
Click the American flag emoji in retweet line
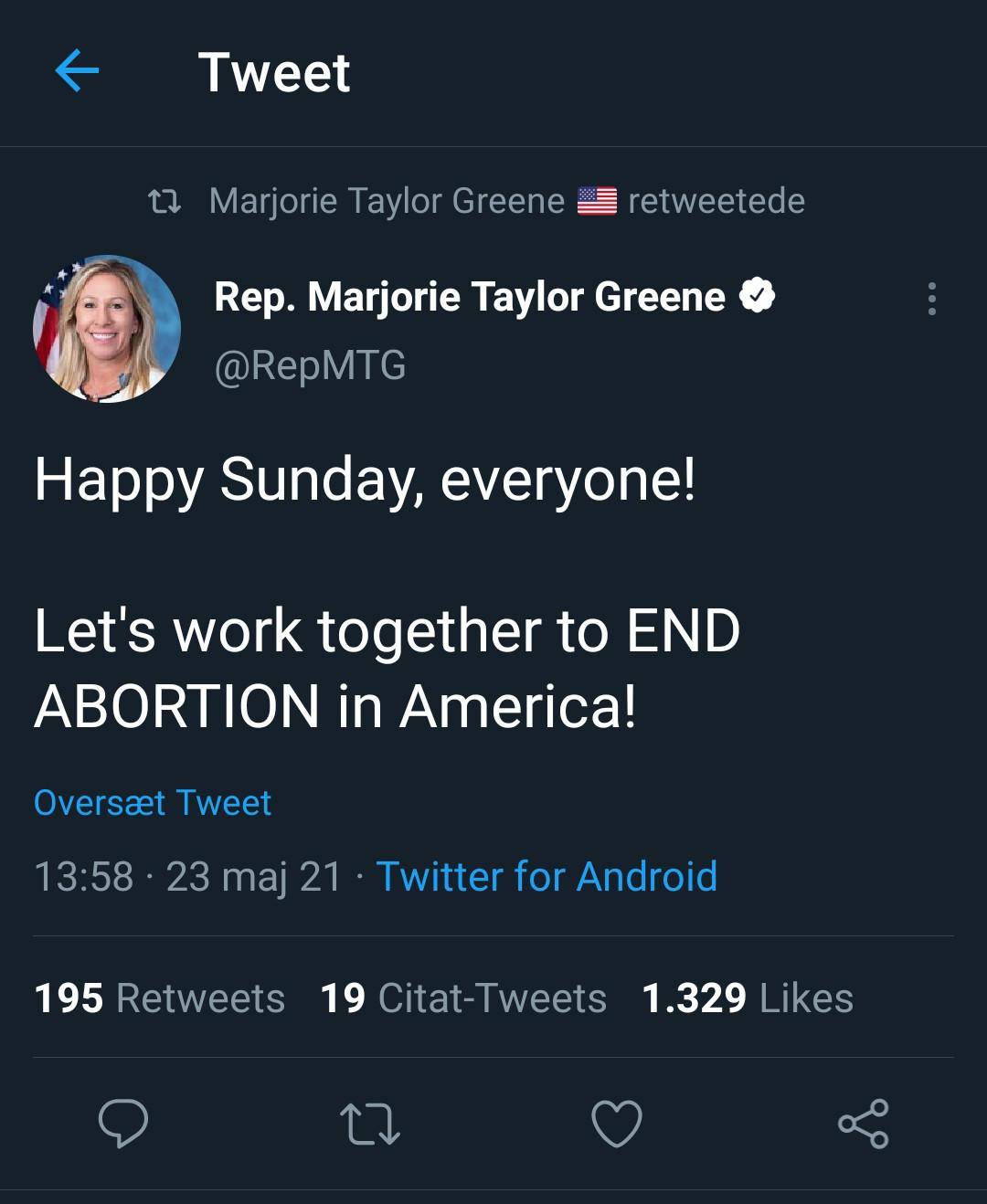[x=597, y=201]
